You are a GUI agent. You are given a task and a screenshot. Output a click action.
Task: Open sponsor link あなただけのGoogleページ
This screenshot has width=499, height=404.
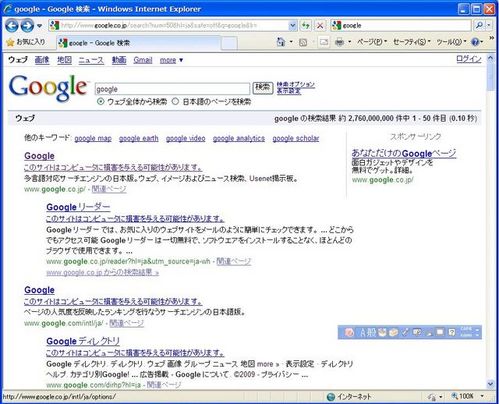404,154
